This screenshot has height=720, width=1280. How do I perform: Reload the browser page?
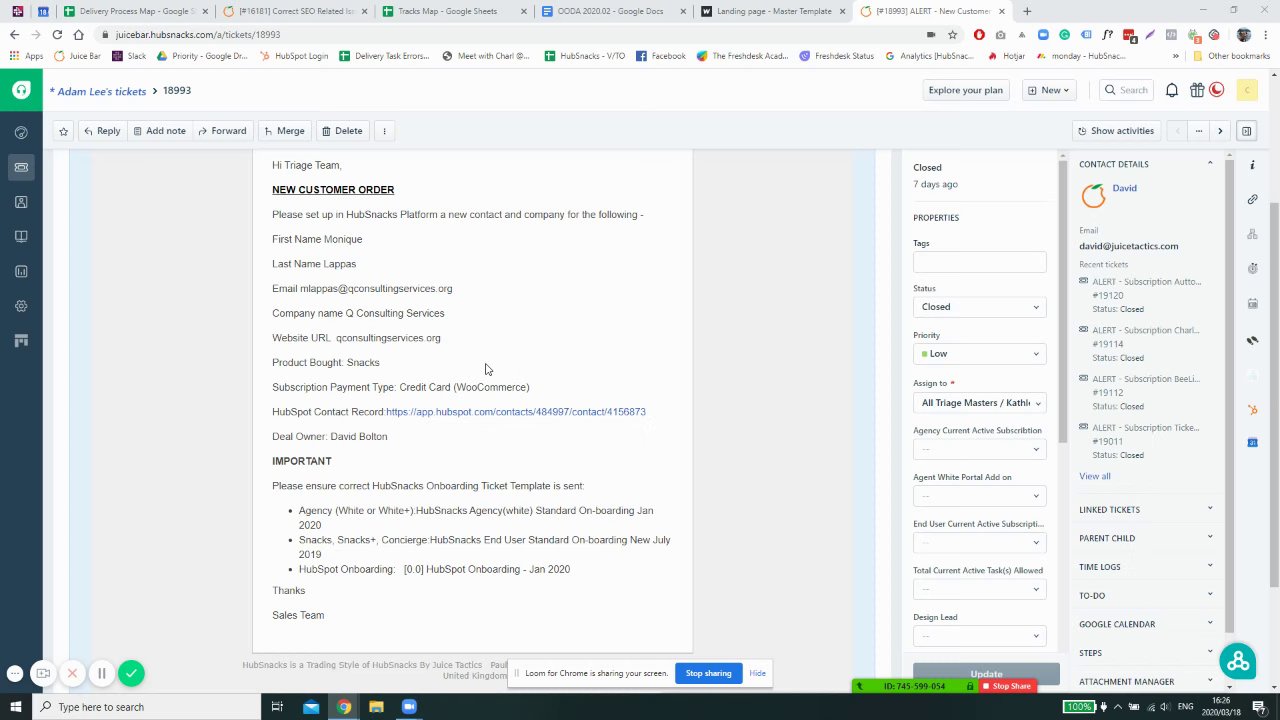coord(57,34)
